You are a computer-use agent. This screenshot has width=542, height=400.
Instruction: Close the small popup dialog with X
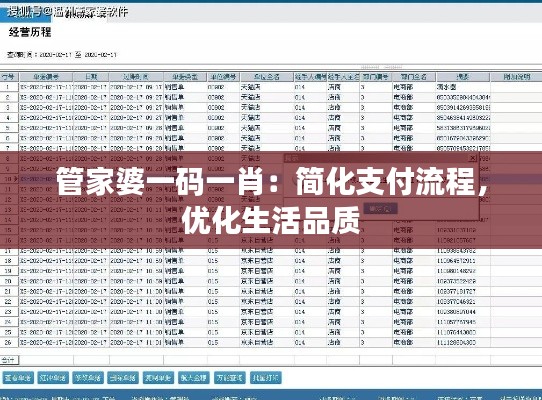pyautogui.click(x=472, y=158)
